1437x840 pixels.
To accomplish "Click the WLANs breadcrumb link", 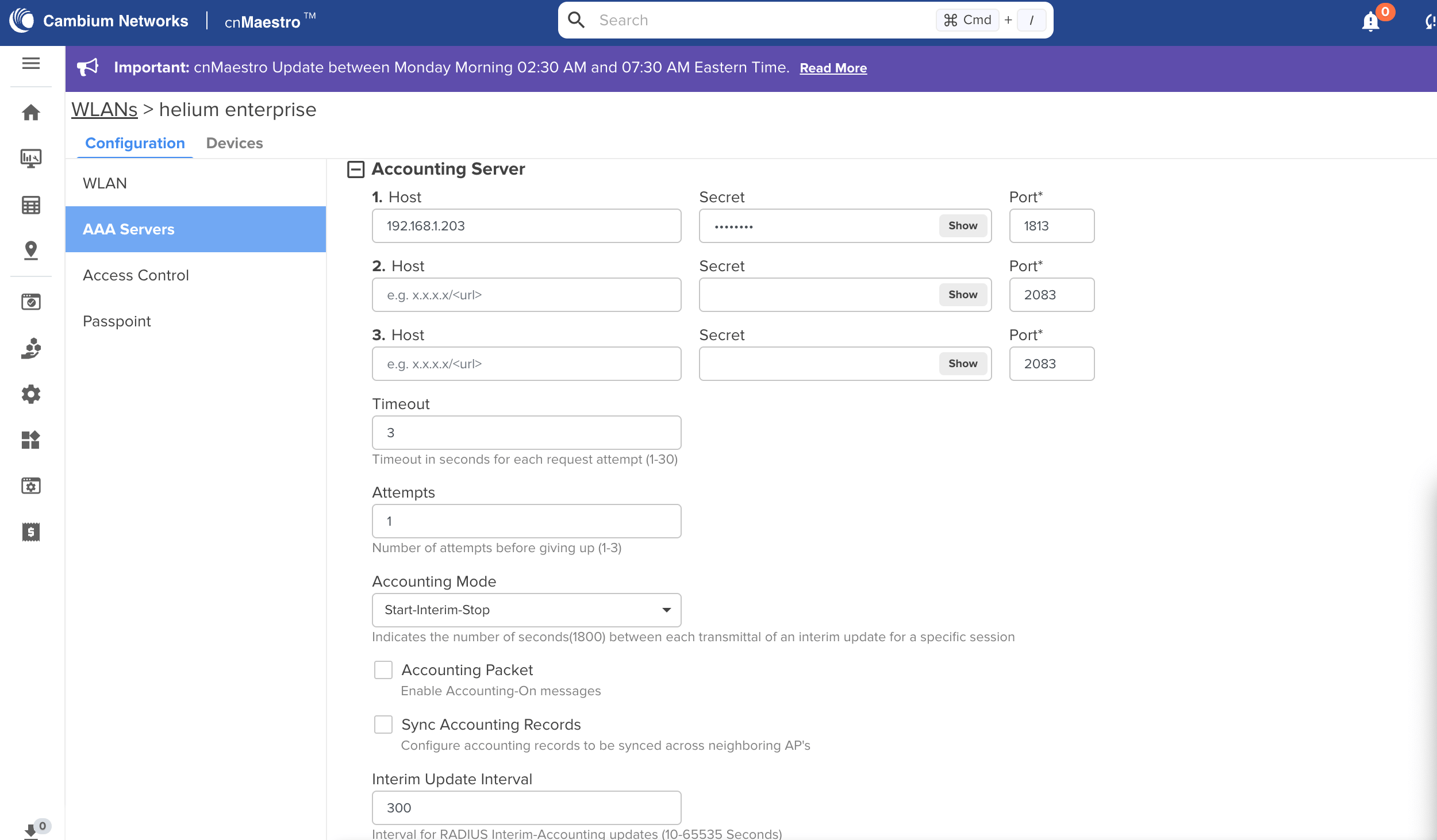I will (x=104, y=110).
